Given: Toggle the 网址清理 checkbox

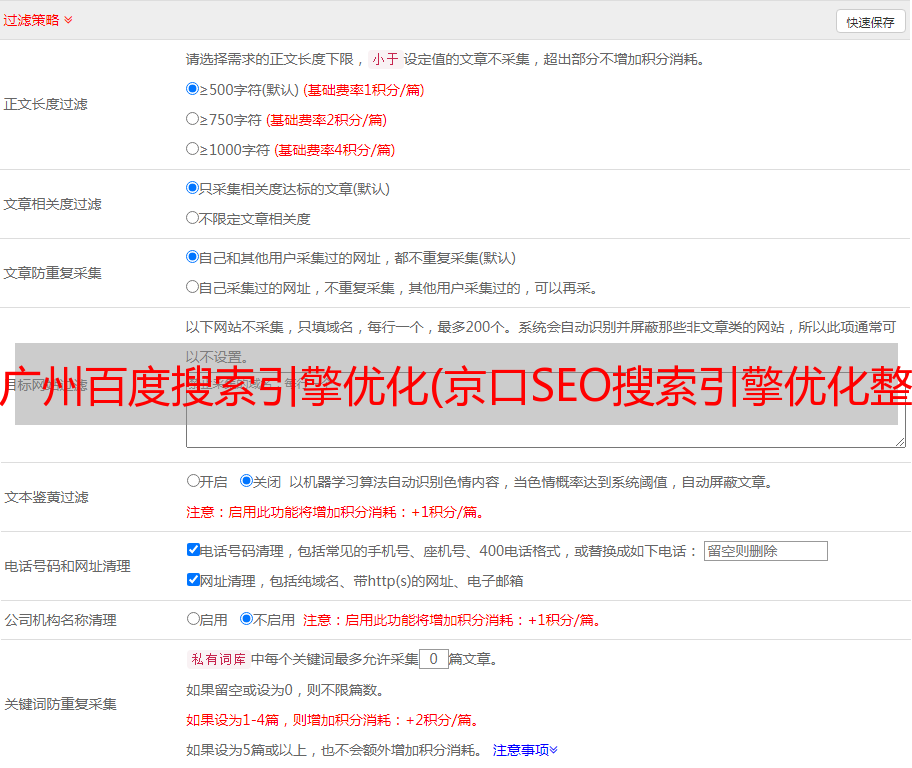Looking at the screenshot, I should coord(194,580).
